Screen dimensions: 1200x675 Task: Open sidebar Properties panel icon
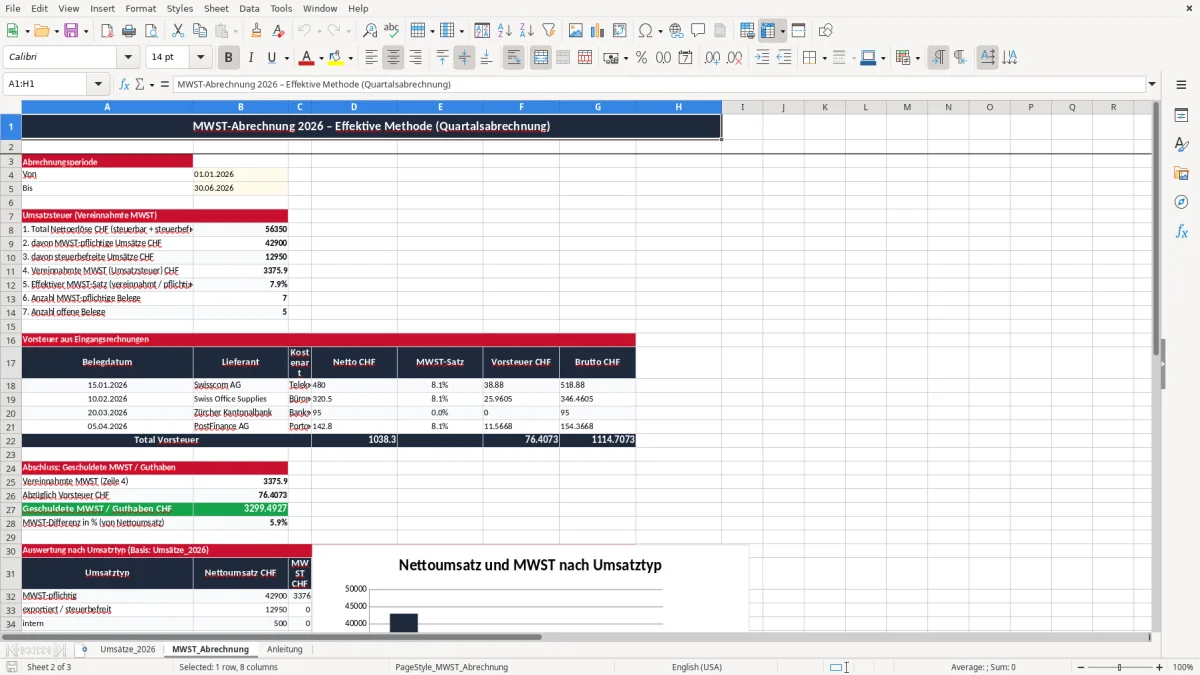coord(1181,116)
